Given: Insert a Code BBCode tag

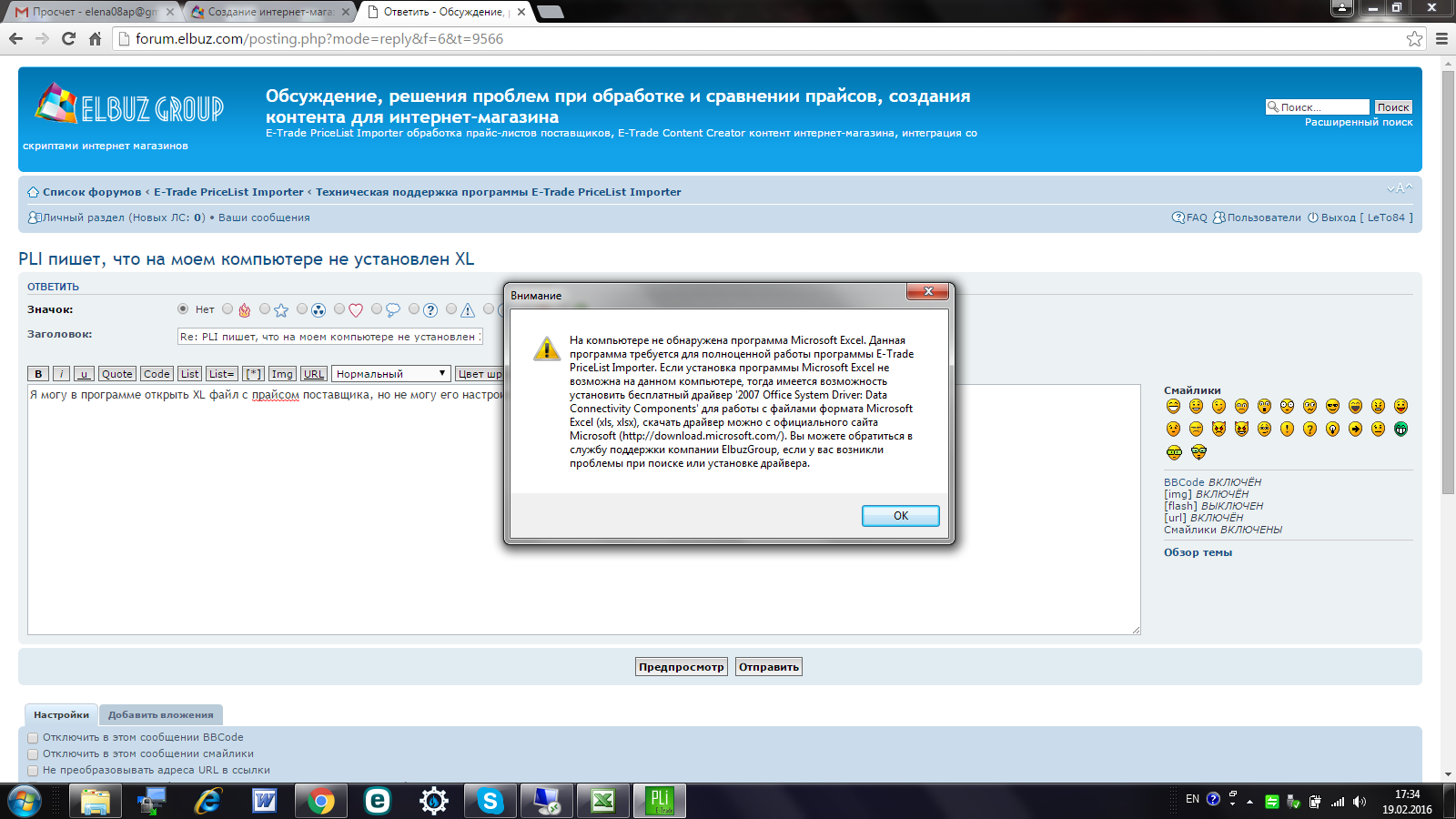Looking at the screenshot, I should pos(157,374).
